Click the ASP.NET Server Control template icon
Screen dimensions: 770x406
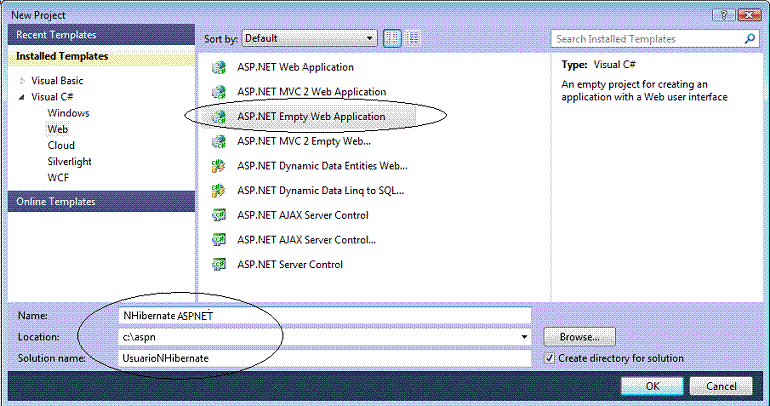(219, 265)
